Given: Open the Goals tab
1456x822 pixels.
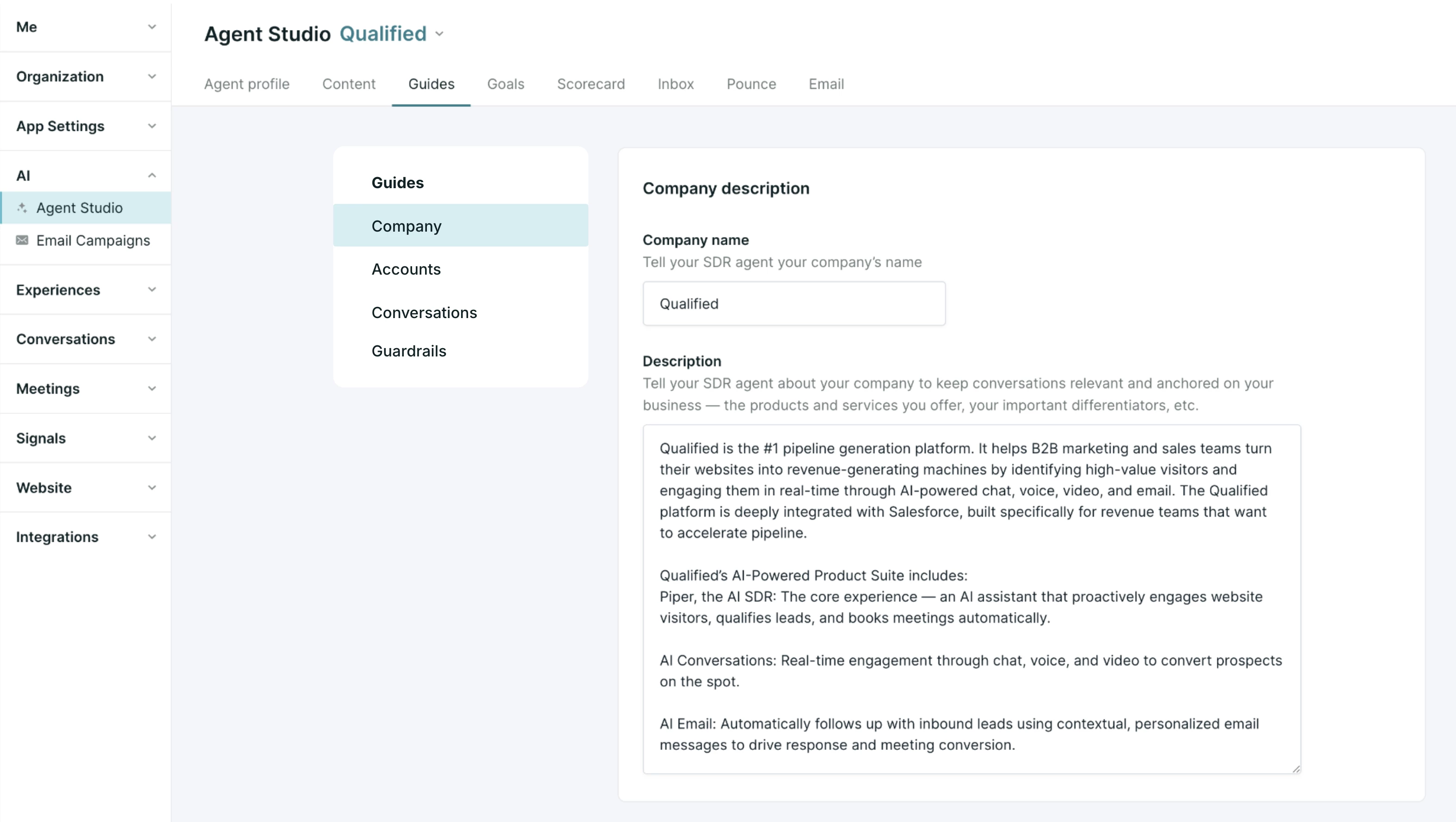Looking at the screenshot, I should [x=506, y=84].
